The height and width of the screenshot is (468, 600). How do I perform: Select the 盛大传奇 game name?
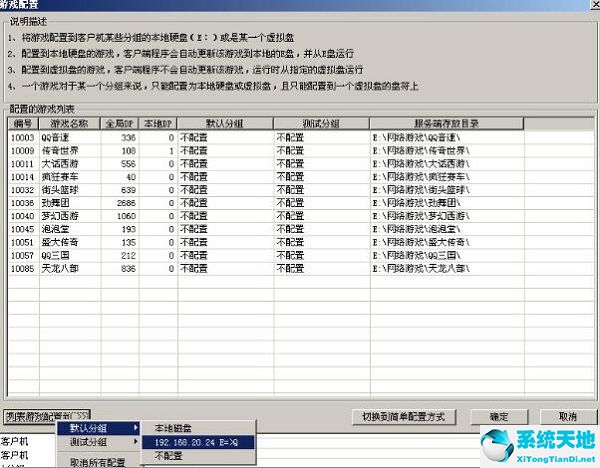pos(60,242)
